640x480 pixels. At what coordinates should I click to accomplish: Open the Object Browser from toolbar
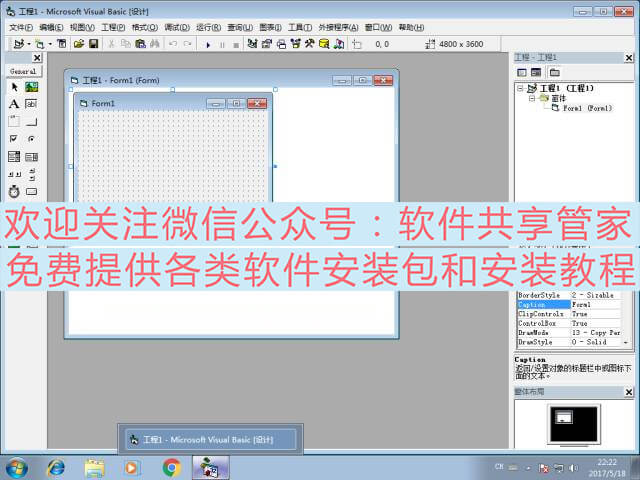click(x=296, y=44)
